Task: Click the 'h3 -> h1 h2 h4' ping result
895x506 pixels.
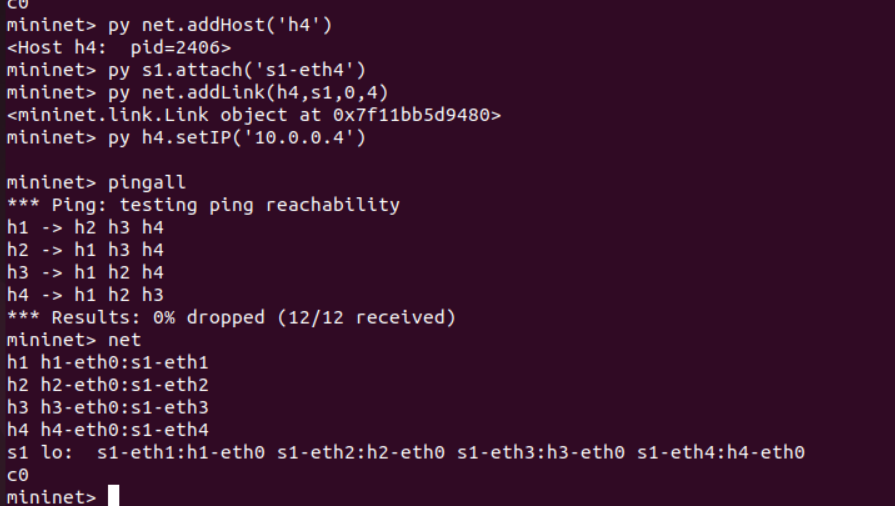Action: 85,272
